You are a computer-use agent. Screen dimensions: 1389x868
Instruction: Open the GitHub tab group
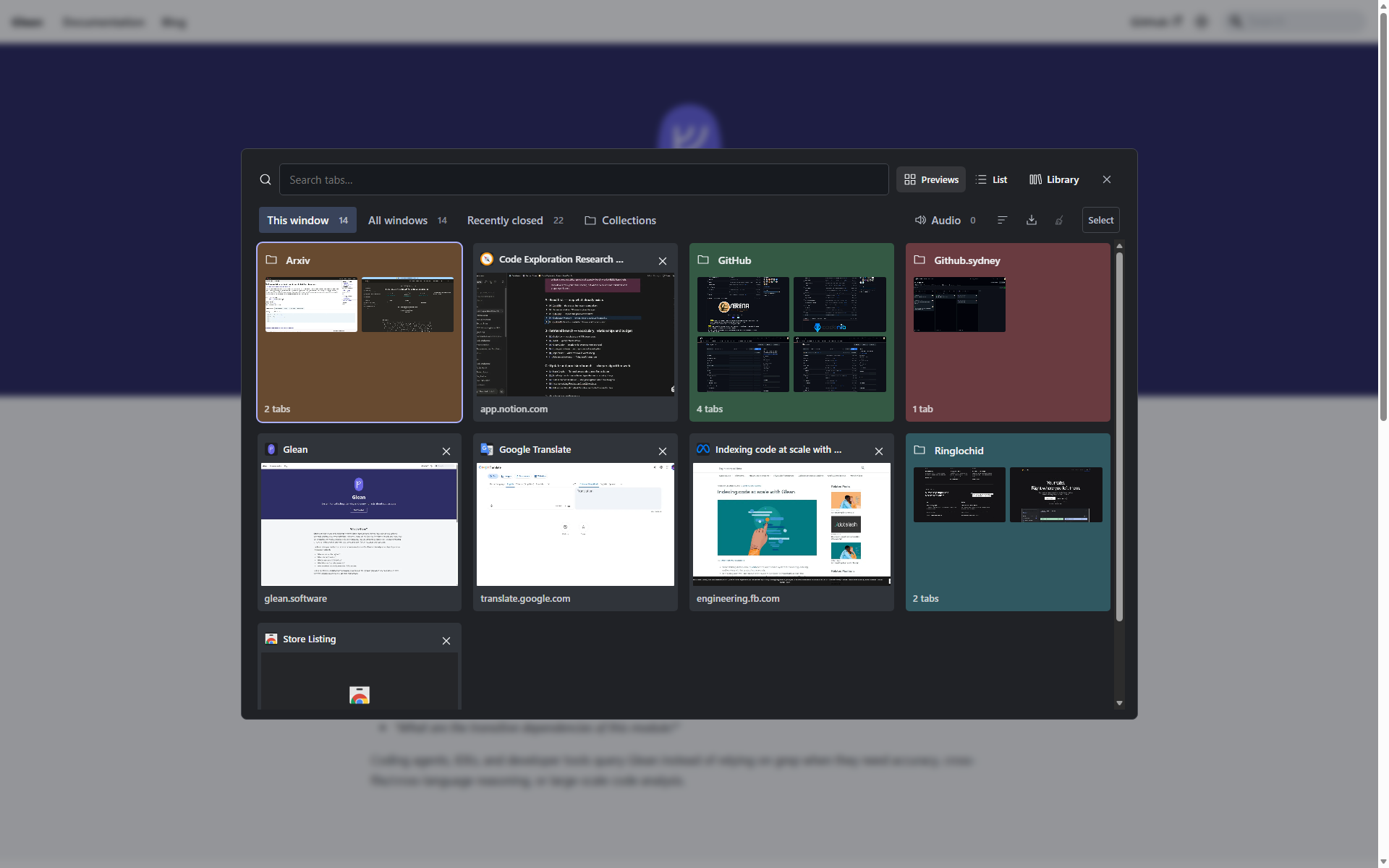point(791,332)
